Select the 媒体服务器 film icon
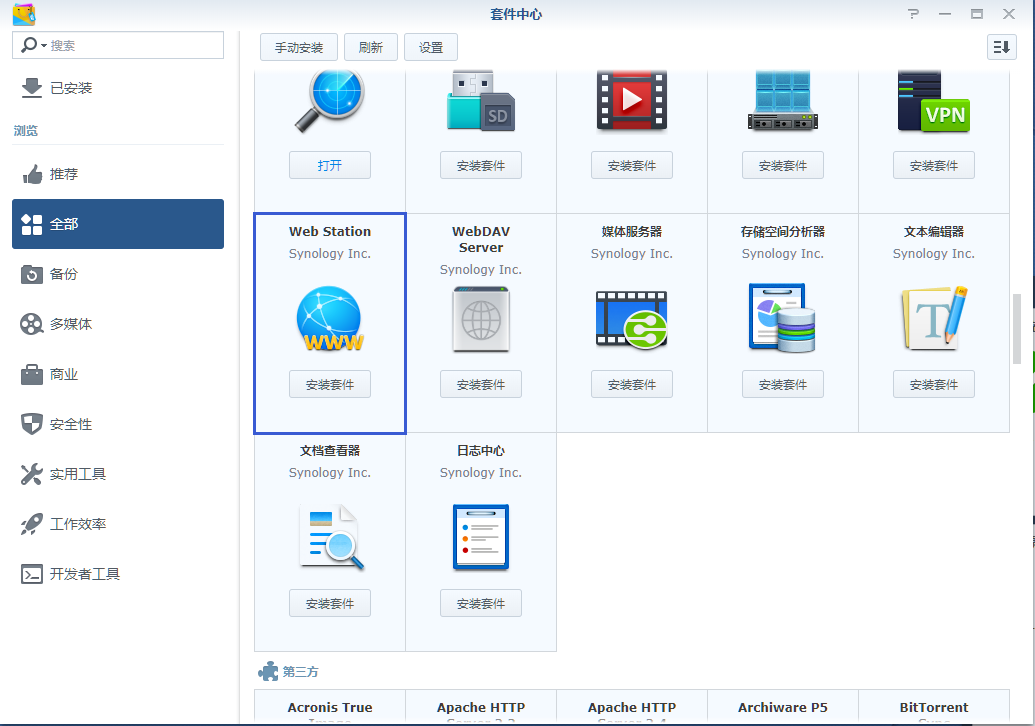Viewport: 1035px width, 726px height. click(632, 319)
